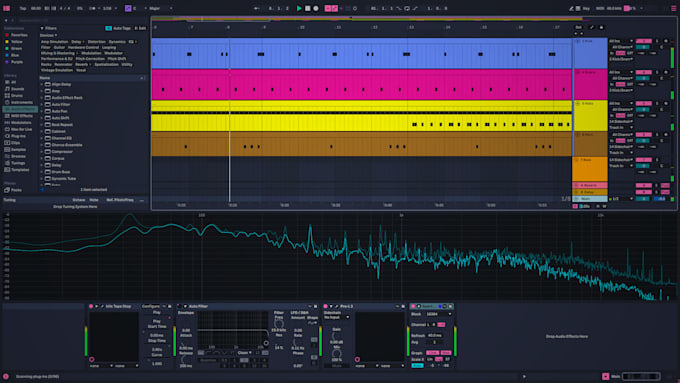Open the MIDI Effects library category

[x=19, y=116]
